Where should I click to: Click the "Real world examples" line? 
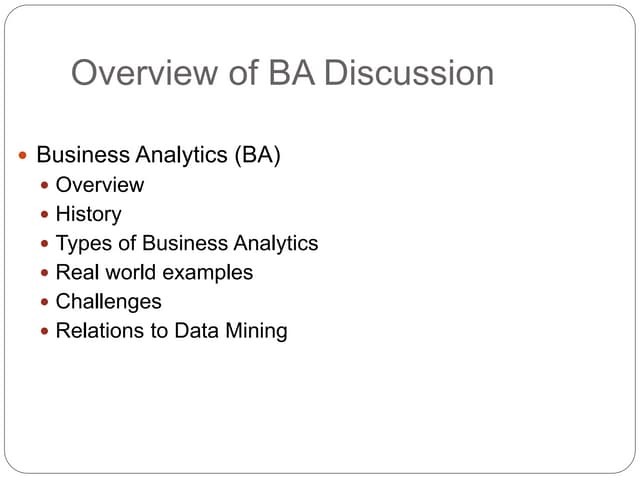click(154, 272)
